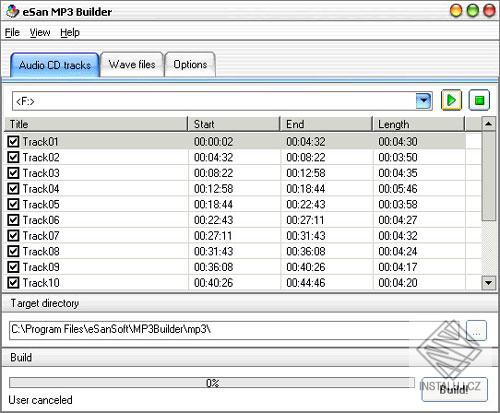
Task: Click Track03 end time 00:12:58
Action: tap(306, 173)
